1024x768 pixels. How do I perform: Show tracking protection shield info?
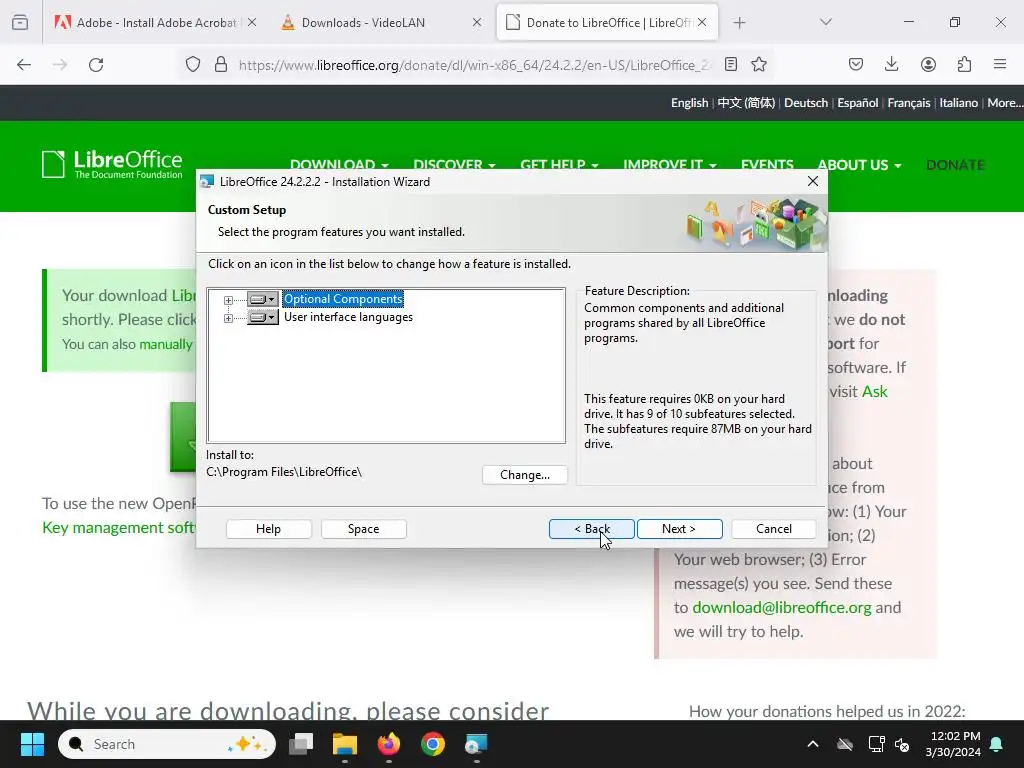193,65
